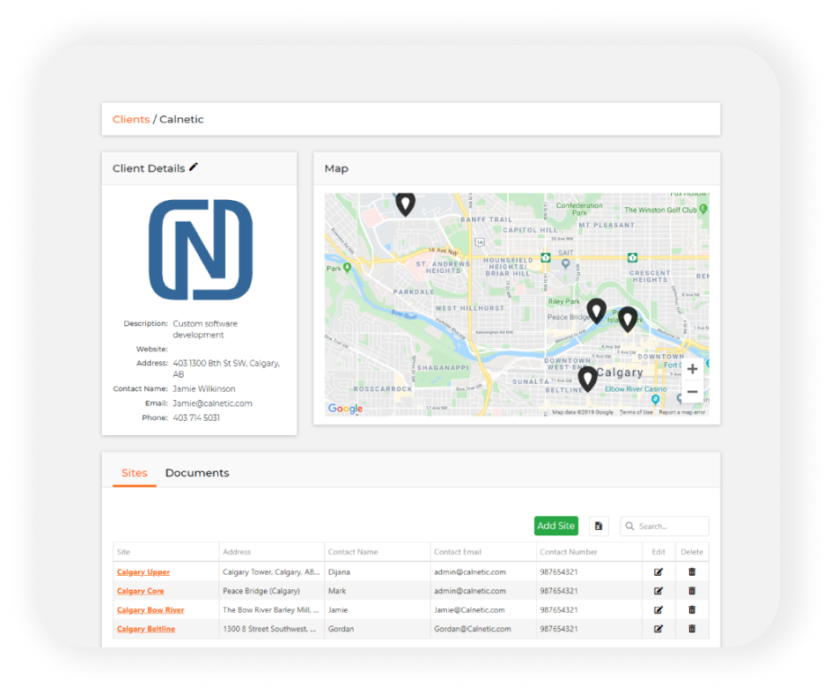Viewport: 833px width, 692px height.
Task: Select the Sites tab
Action: [134, 473]
